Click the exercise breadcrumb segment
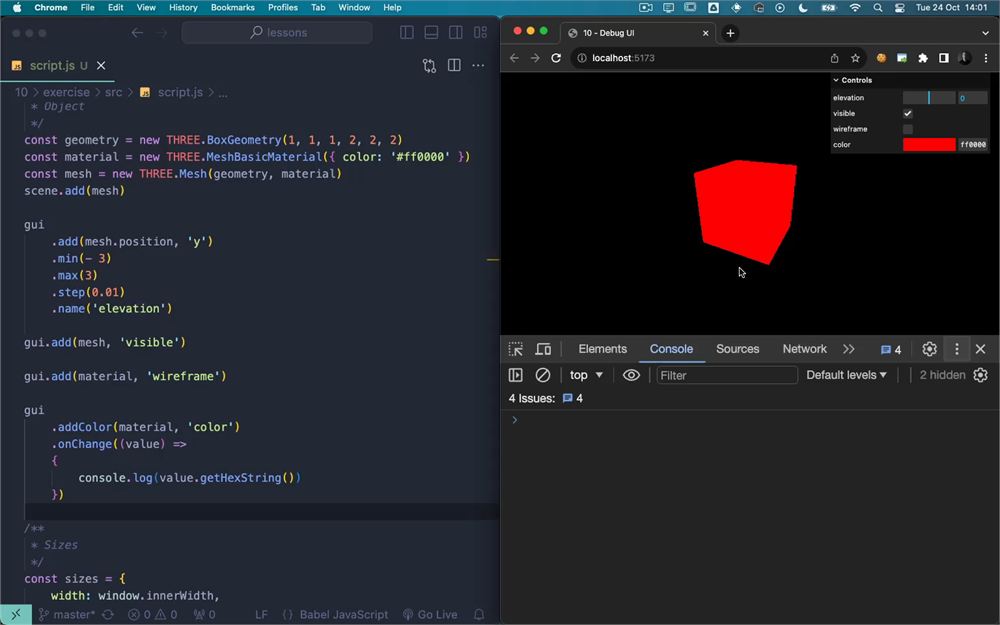Image resolution: width=1000 pixels, height=625 pixels. coord(66,92)
